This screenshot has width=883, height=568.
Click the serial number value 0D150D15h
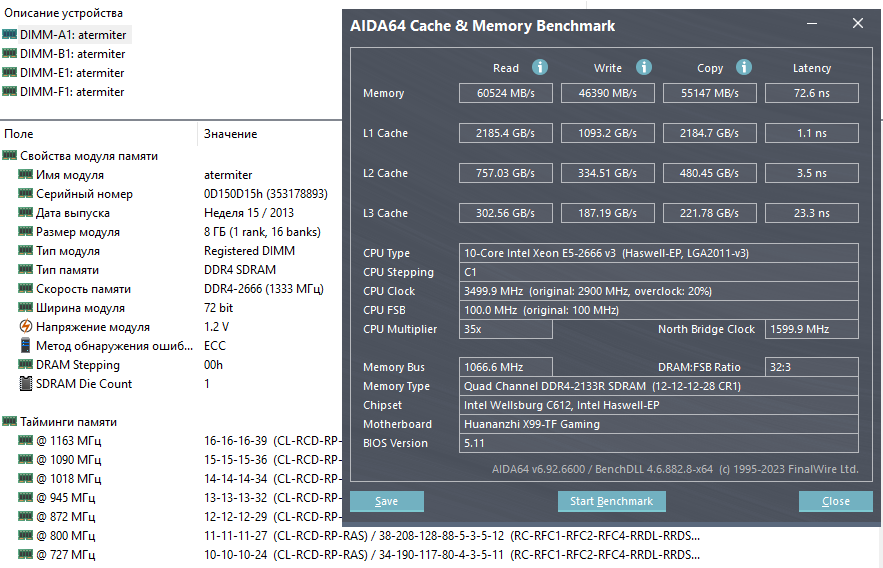[x=266, y=194]
